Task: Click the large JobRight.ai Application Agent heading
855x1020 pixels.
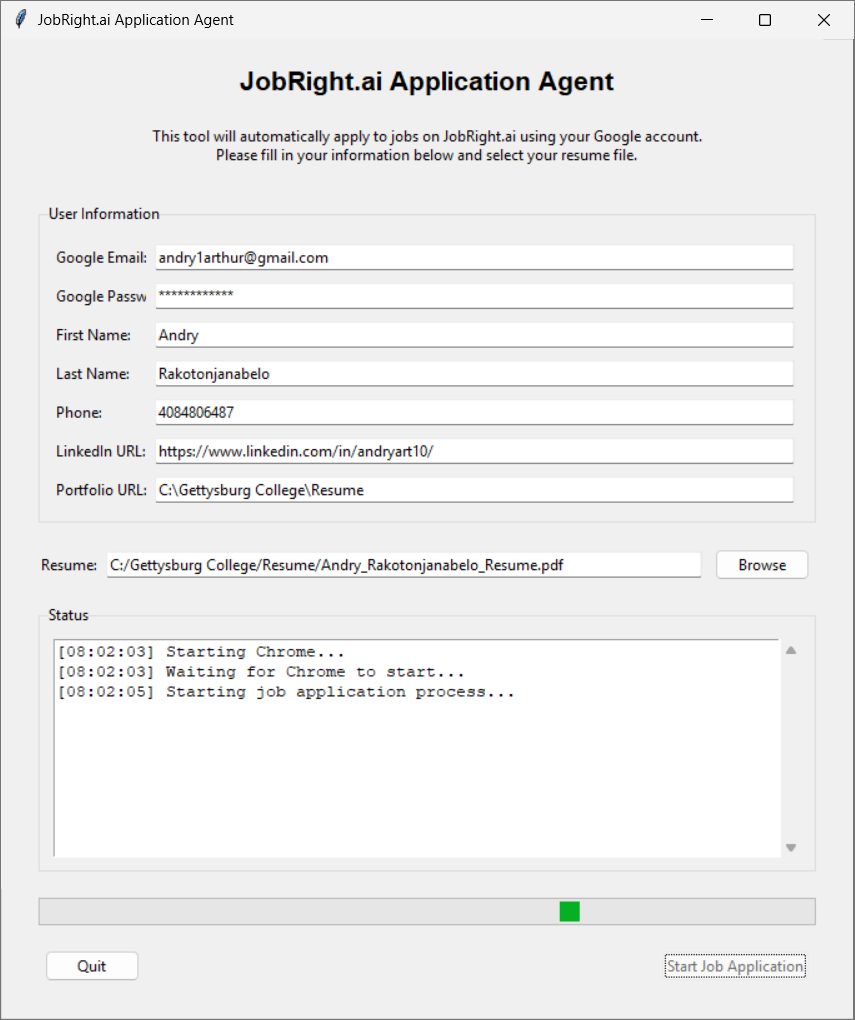Action: (427, 81)
